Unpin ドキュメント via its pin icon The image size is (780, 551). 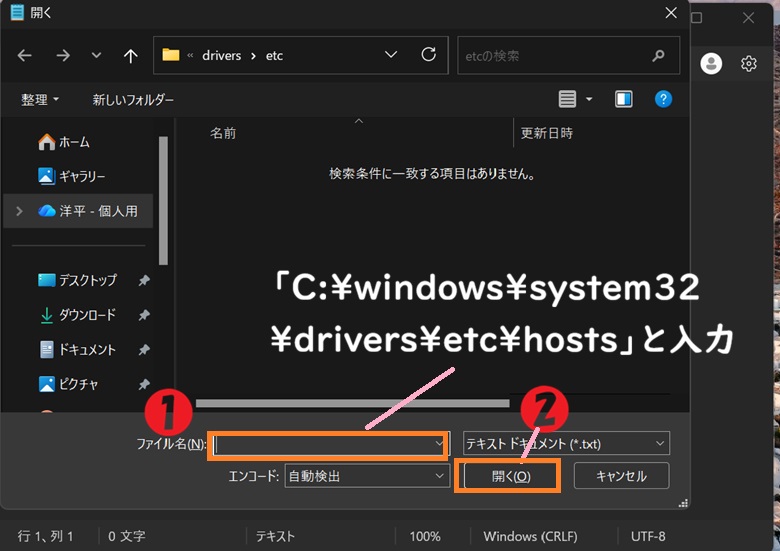coord(144,350)
